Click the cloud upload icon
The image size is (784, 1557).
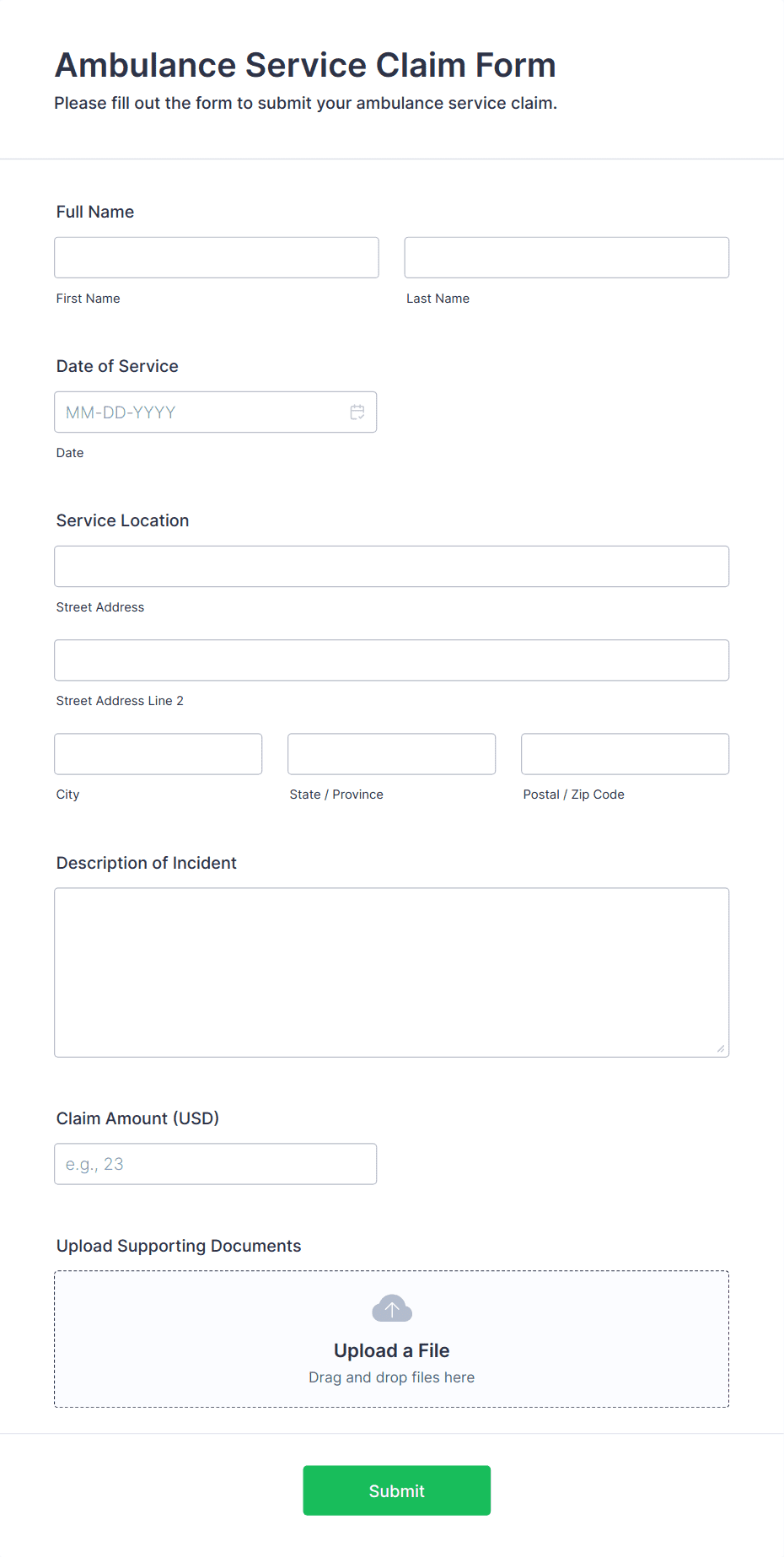point(392,1308)
